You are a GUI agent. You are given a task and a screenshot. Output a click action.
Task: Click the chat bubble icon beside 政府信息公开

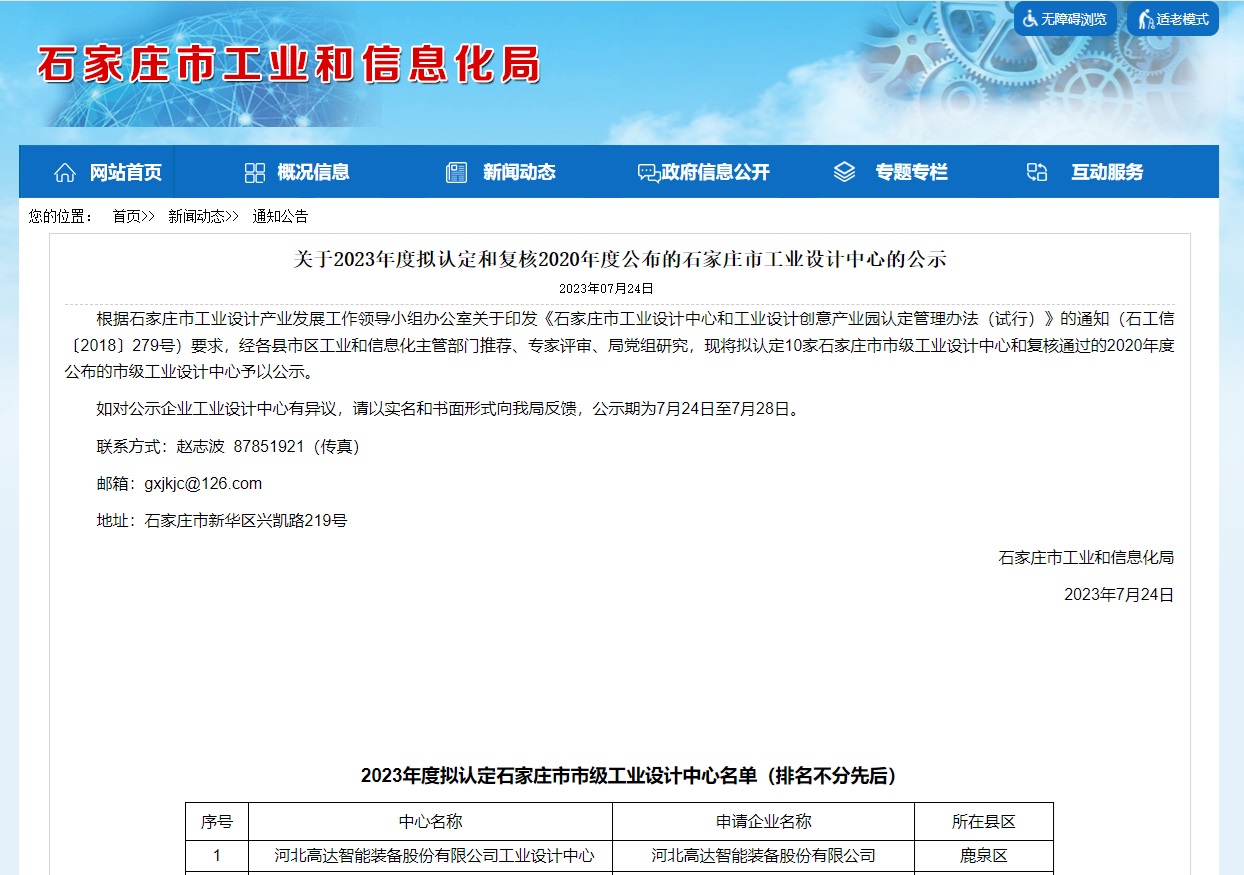tap(648, 173)
